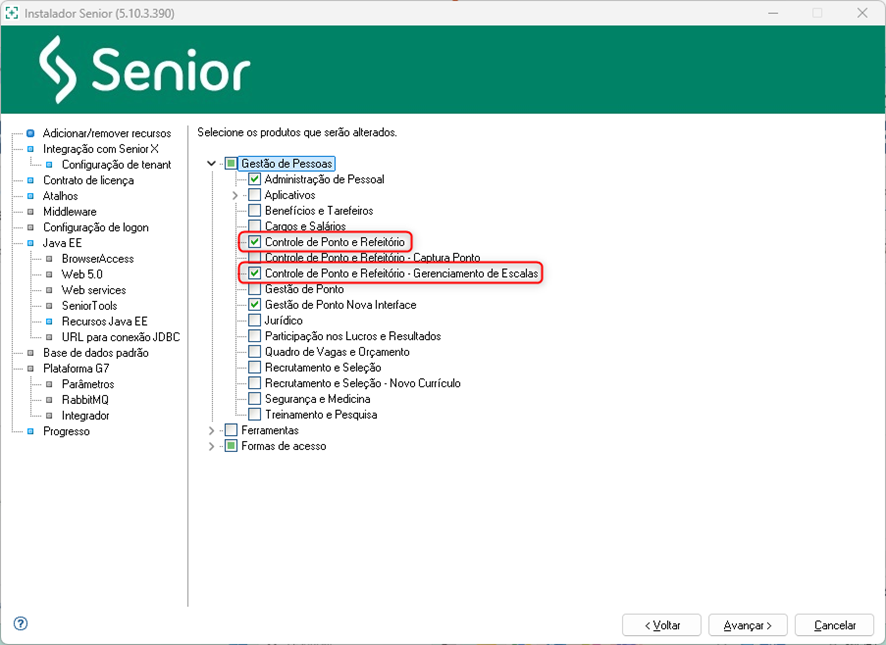The image size is (886, 645).
Task: Check the Recrutamento e Seleção checkbox
Action: pos(255,367)
